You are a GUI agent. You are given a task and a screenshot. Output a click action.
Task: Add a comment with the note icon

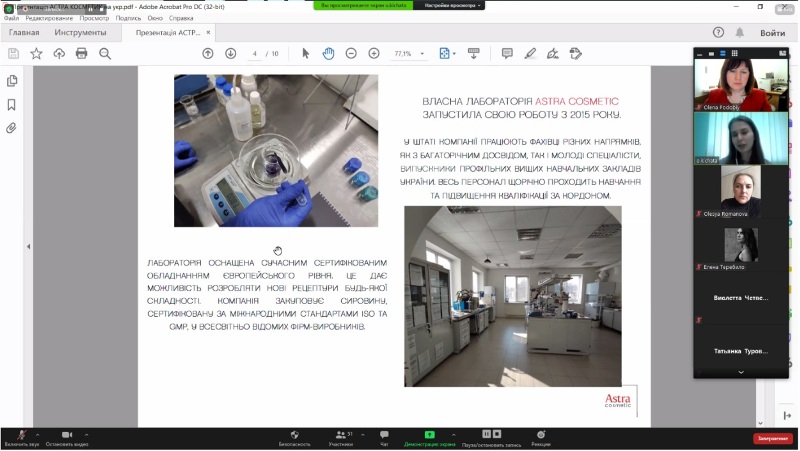pyautogui.click(x=507, y=53)
